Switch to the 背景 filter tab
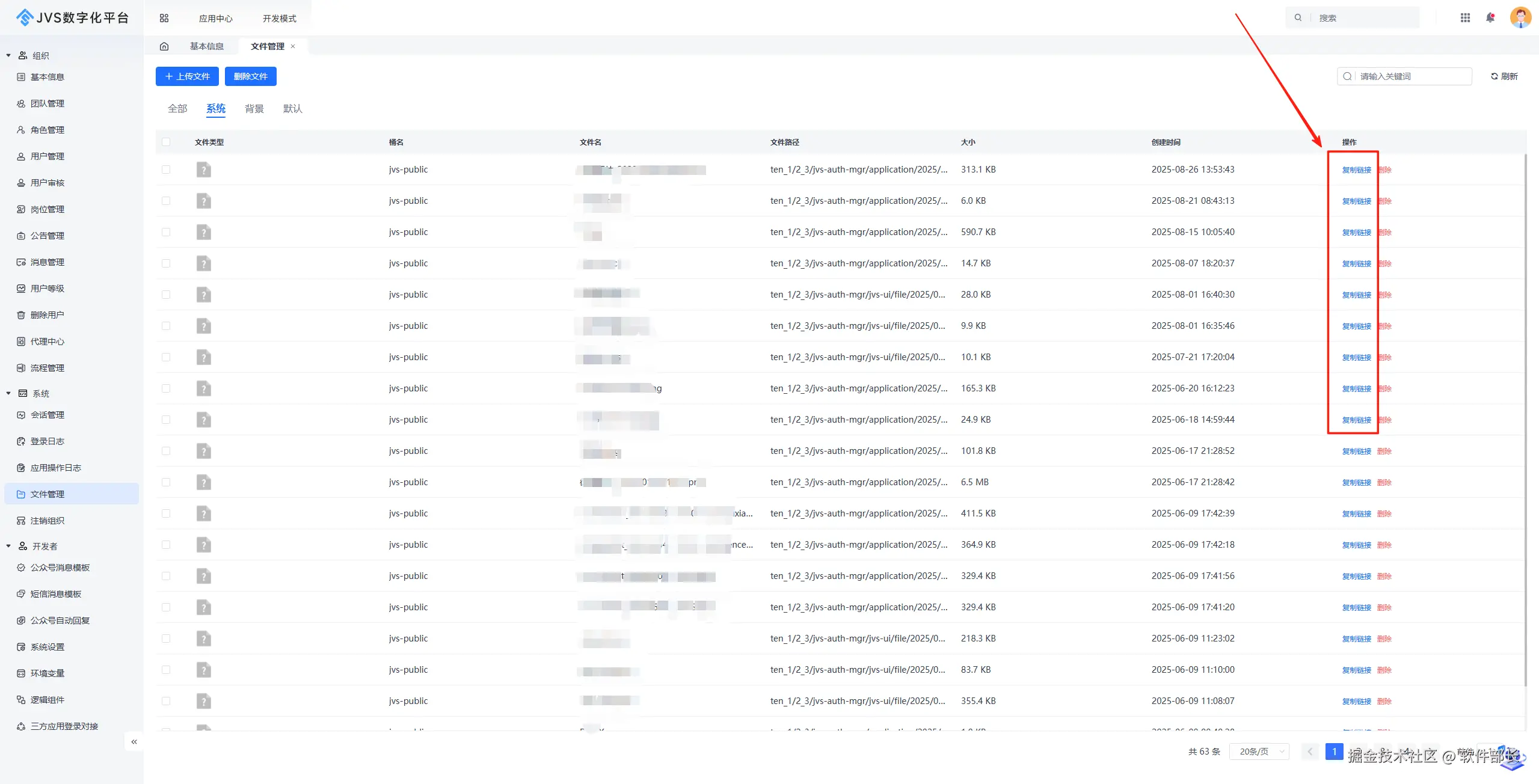This screenshot has width=1539, height=784. pyautogui.click(x=254, y=109)
